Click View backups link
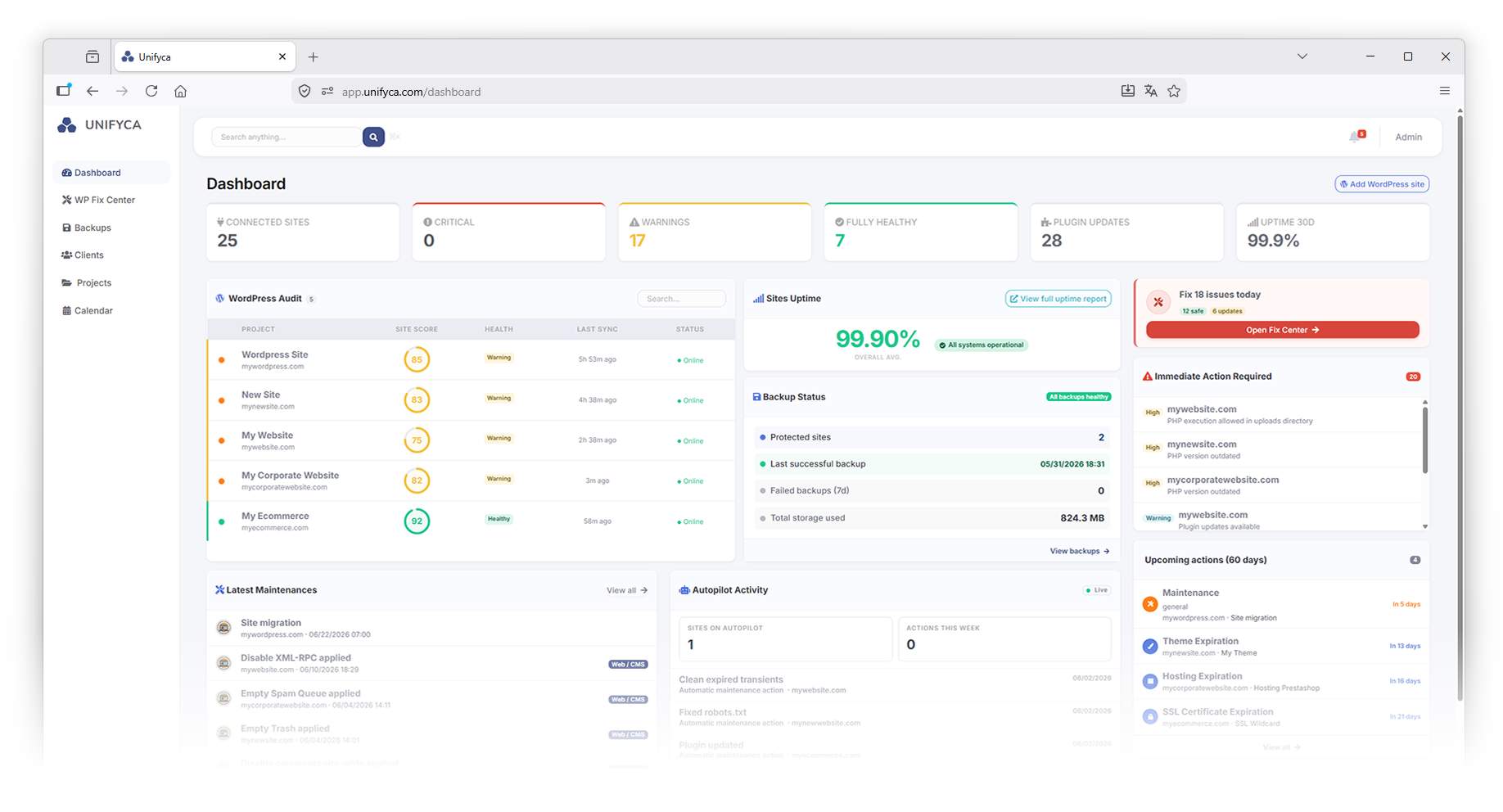 [x=1080, y=551]
